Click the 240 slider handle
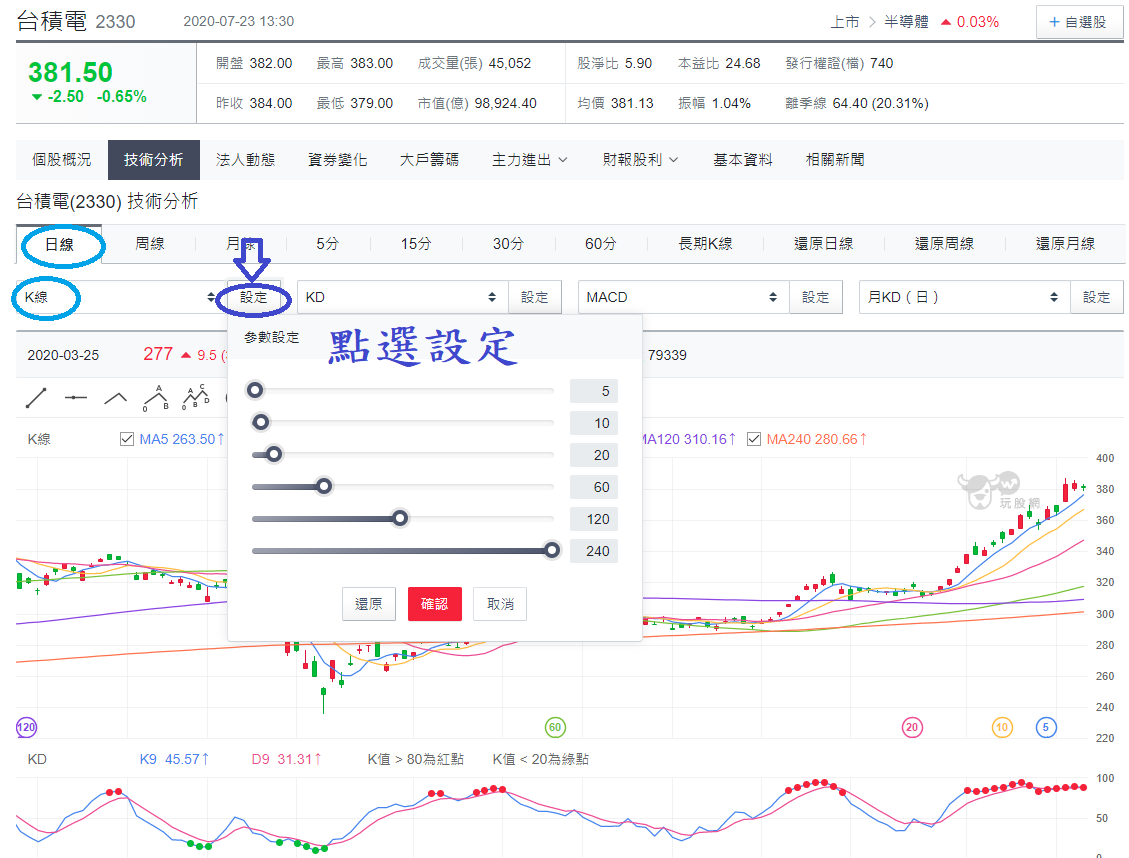1129x858 pixels. pyautogui.click(x=551, y=550)
